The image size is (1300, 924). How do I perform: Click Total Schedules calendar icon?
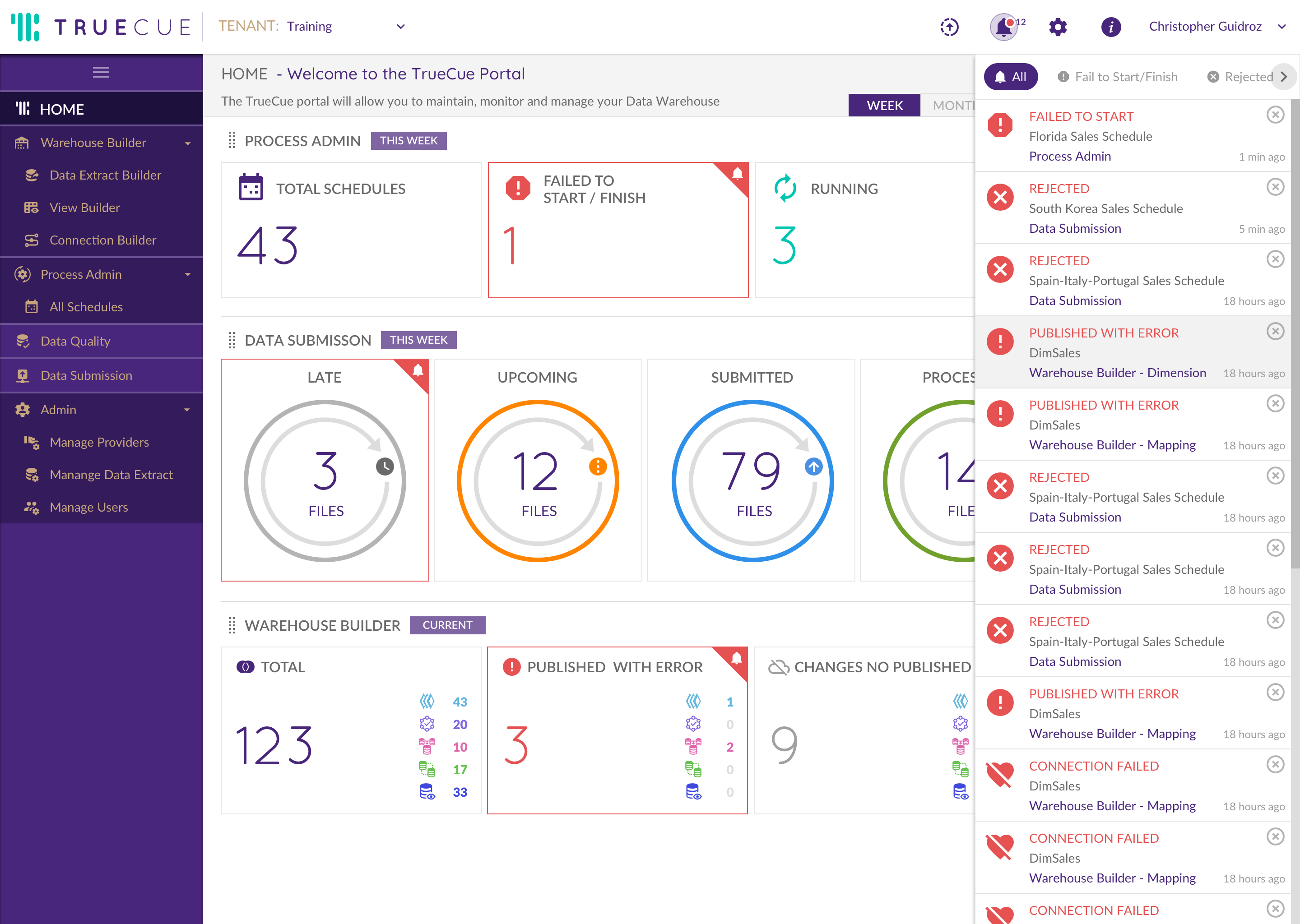(251, 187)
